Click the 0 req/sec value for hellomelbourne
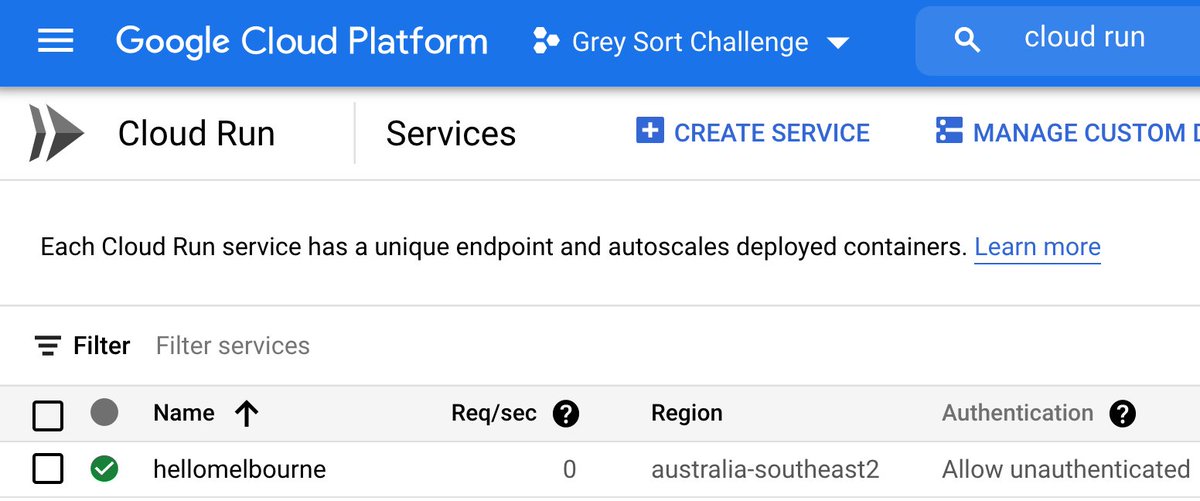Viewport: 1200px width, 501px height. click(x=569, y=470)
